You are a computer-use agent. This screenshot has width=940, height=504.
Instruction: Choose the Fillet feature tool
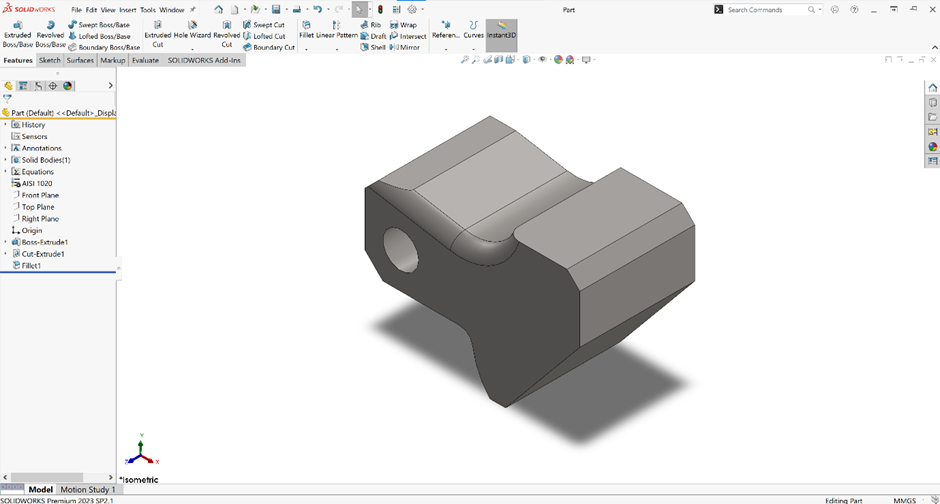tap(306, 30)
